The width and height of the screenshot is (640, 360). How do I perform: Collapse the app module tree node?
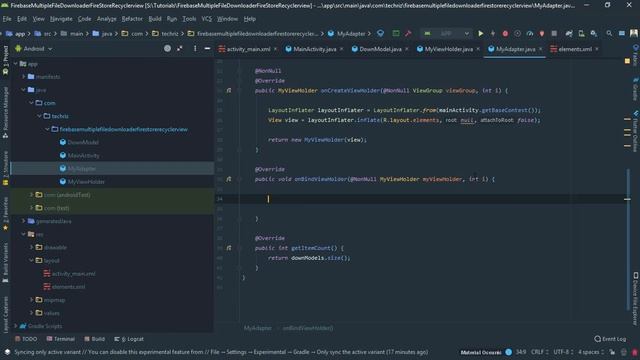16,64
